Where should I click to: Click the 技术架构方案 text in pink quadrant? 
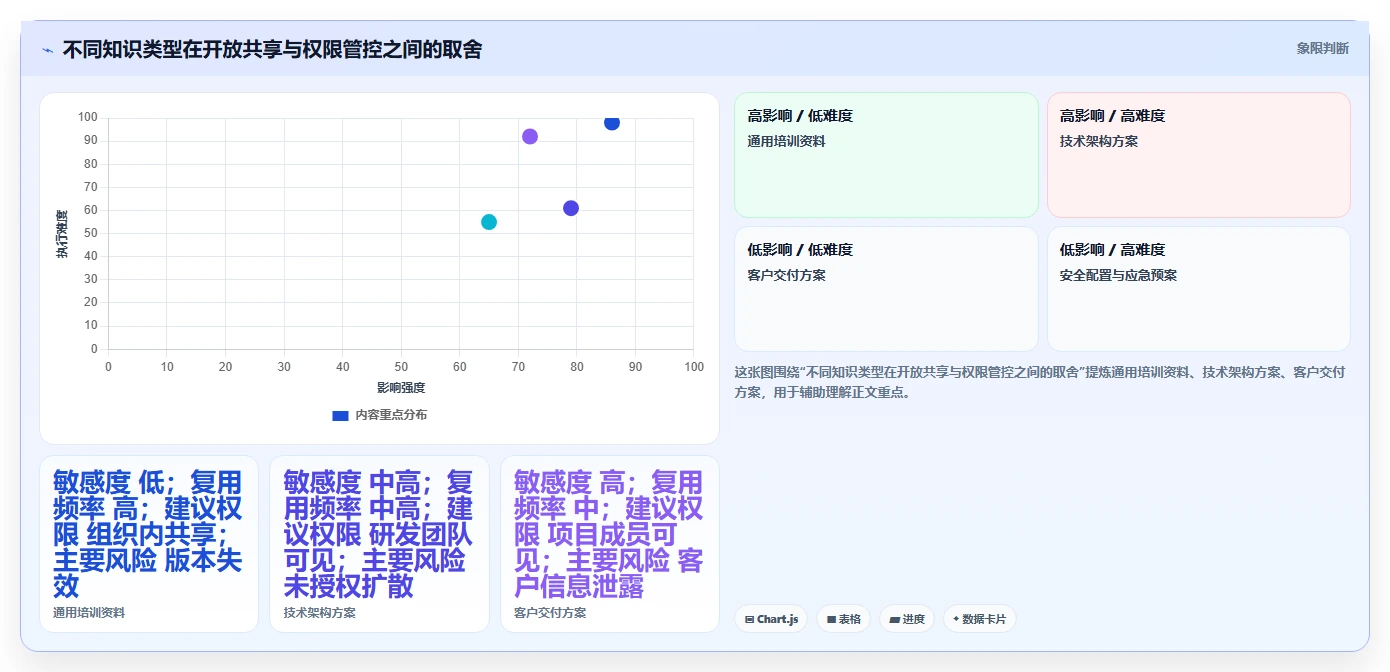point(1099,141)
